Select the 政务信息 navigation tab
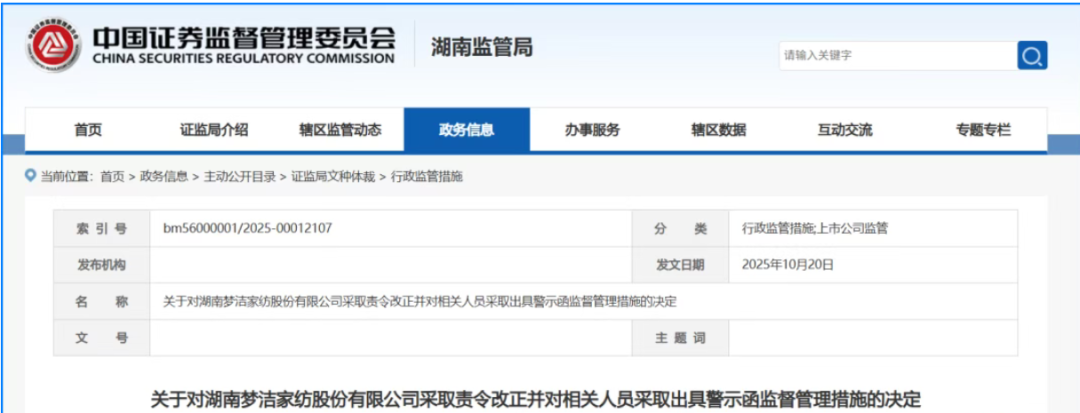Screen dimensions: 1080x413 coord(467,129)
